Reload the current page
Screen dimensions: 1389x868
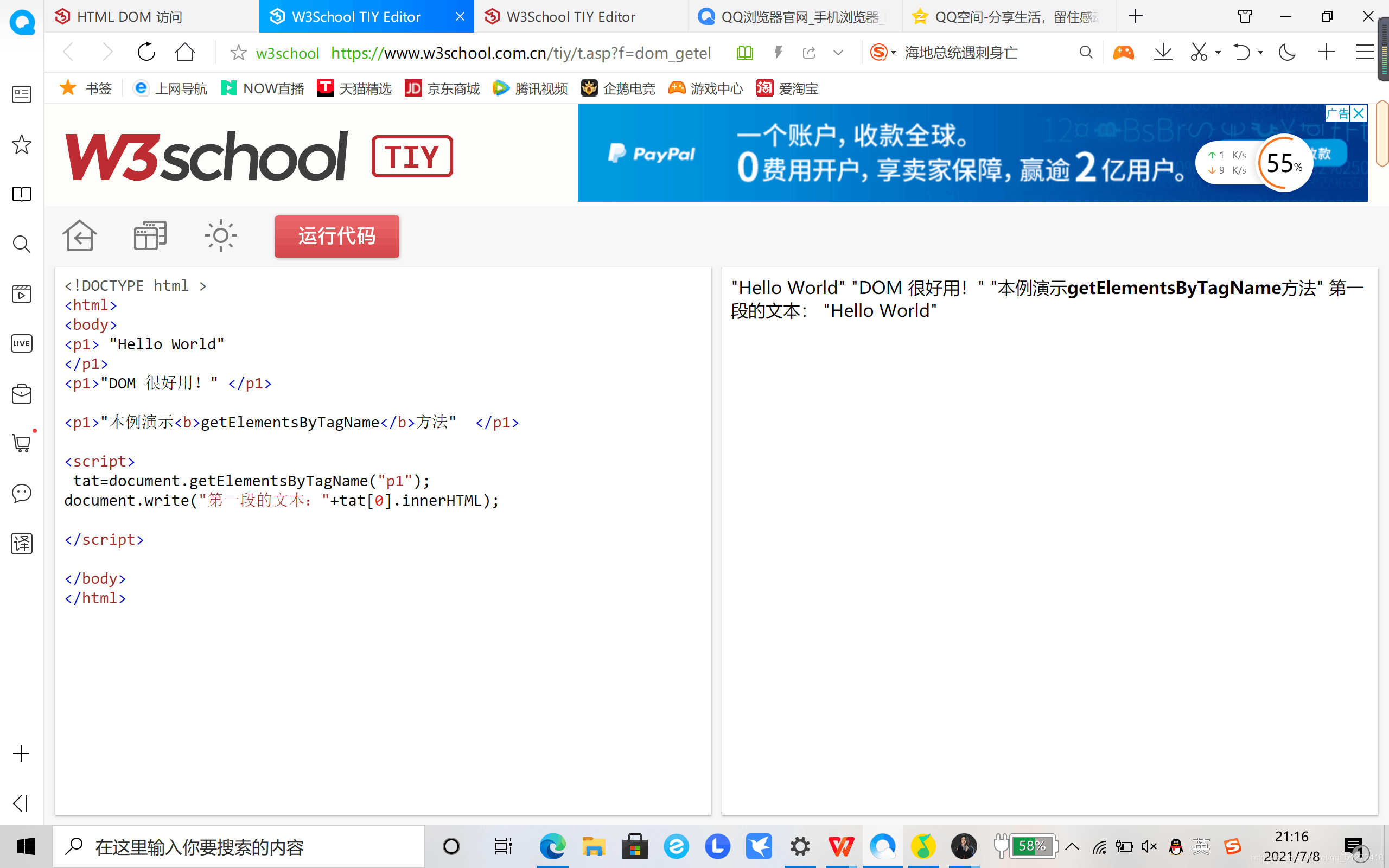pos(146,52)
